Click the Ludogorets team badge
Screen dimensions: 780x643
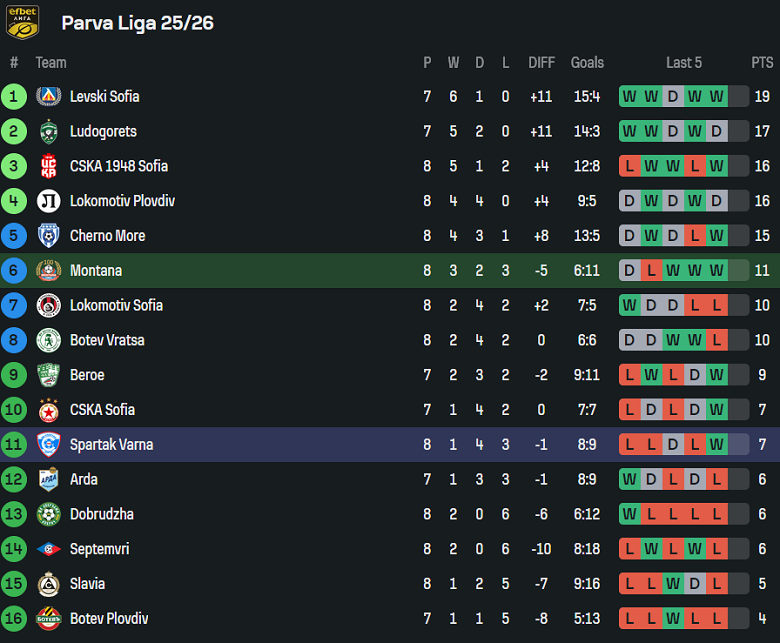(48, 132)
